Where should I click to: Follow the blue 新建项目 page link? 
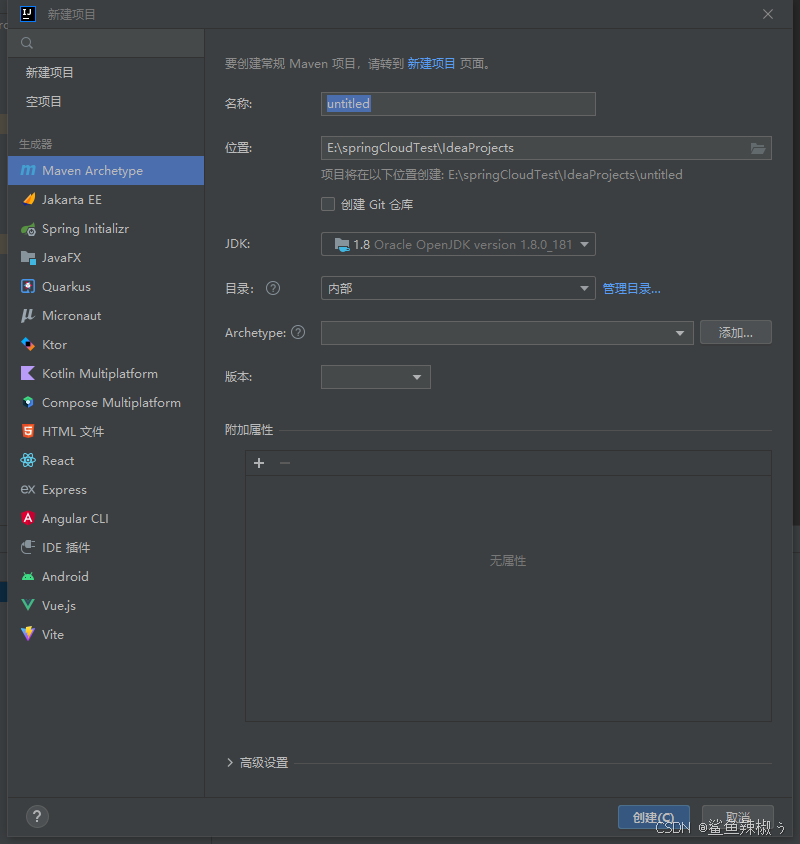click(x=431, y=64)
